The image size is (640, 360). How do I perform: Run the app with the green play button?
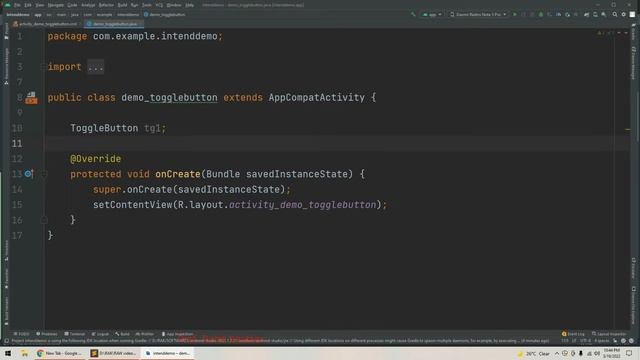pos(515,15)
